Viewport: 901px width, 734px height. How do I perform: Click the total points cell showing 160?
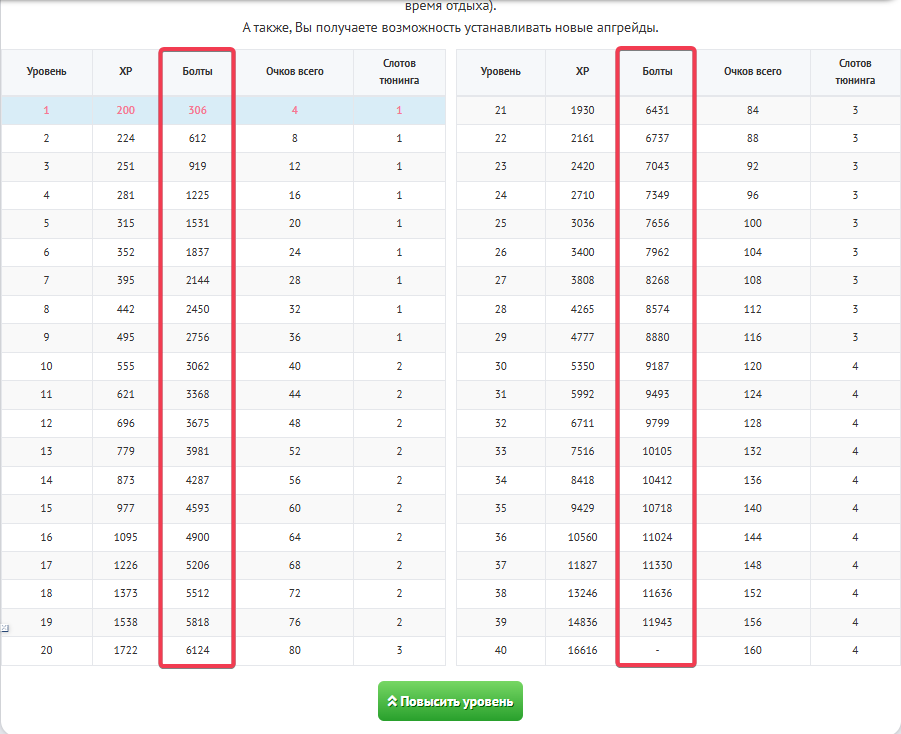click(x=753, y=651)
